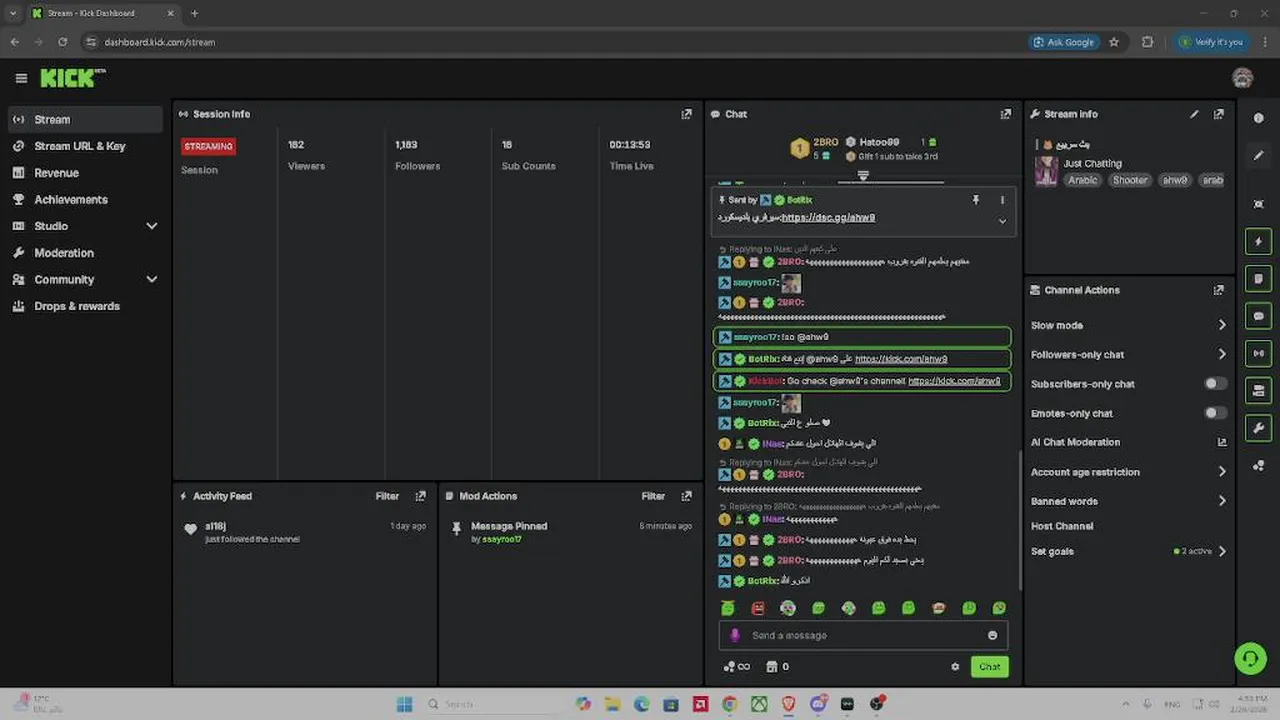This screenshot has height=720, width=1280.
Task: Click the pencil icon in right sidebar
Action: point(1258,156)
